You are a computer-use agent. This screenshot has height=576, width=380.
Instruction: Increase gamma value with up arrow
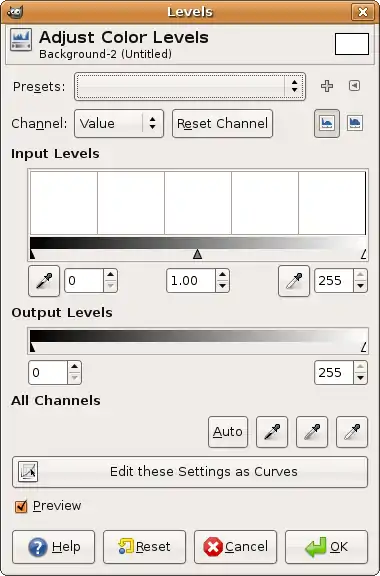coord(222,275)
